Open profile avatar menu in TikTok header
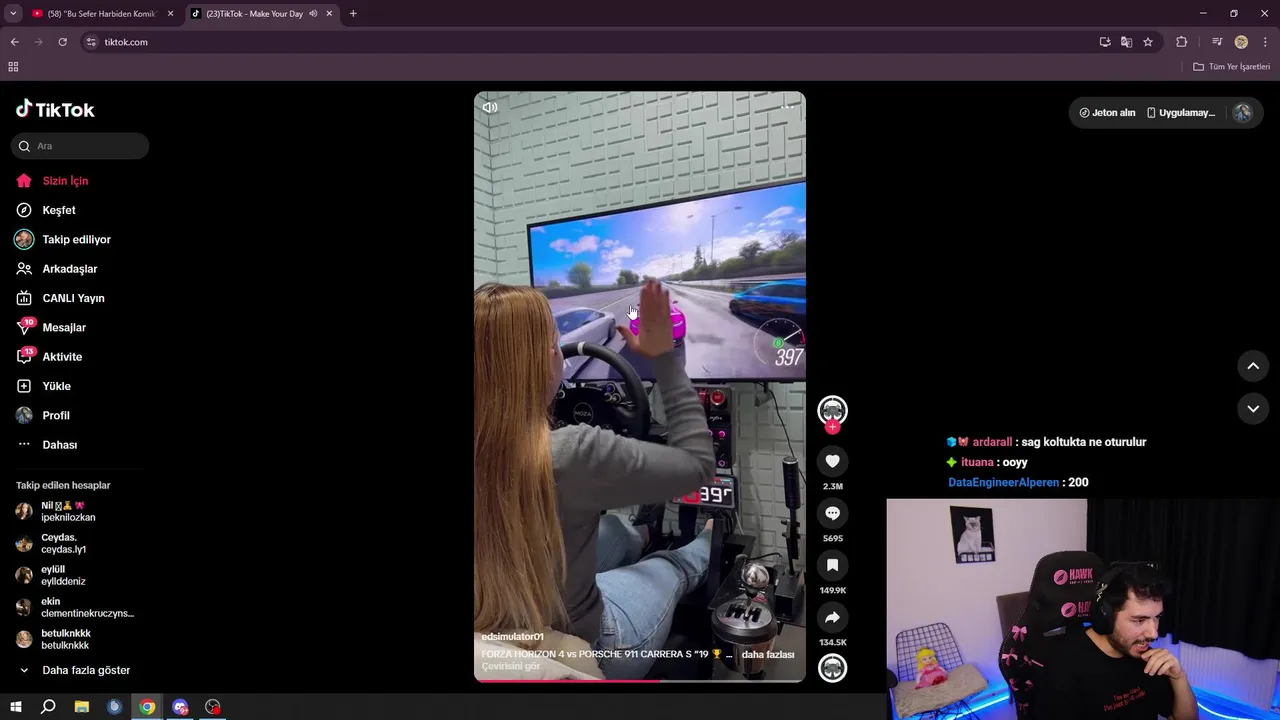The width and height of the screenshot is (1280, 720). click(x=1242, y=113)
